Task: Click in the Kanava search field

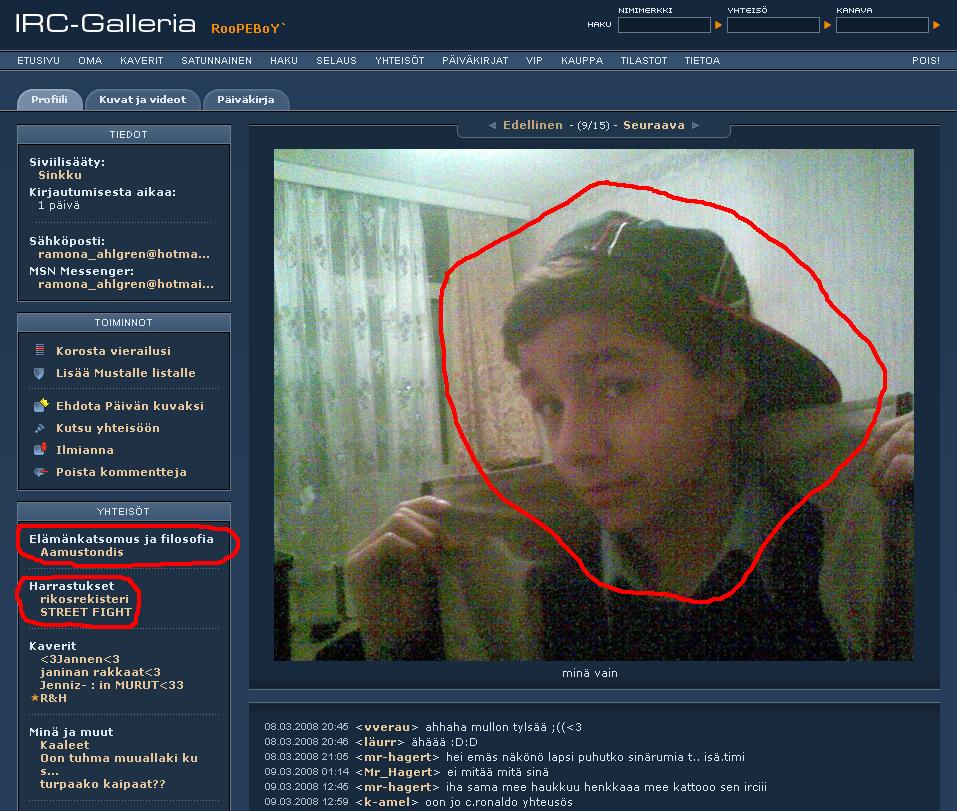Action: coord(882,25)
